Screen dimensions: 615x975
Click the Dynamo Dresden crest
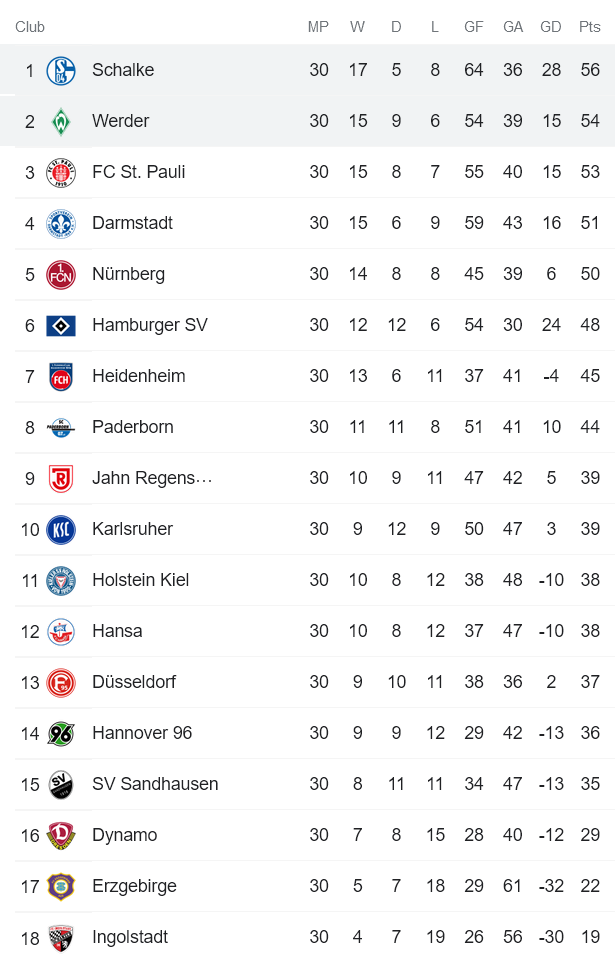click(60, 835)
